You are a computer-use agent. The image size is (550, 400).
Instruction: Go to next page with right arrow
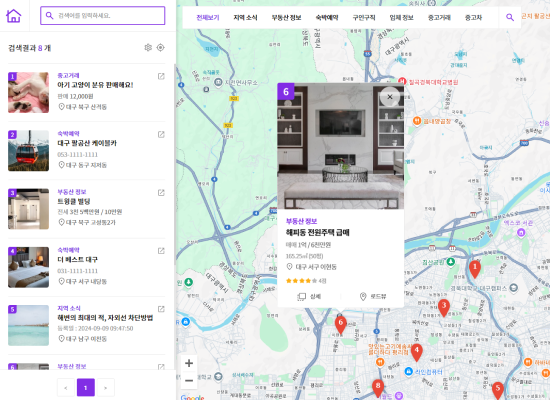click(106, 388)
